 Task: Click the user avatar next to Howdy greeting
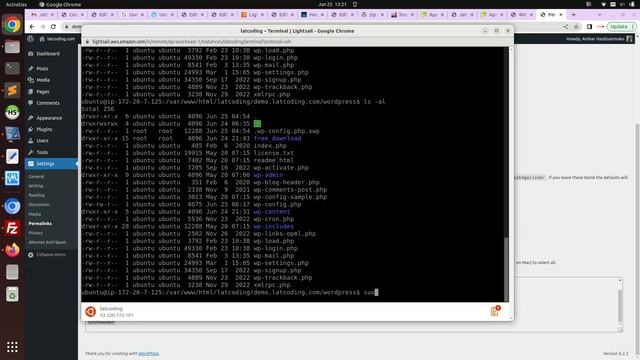[629, 39]
